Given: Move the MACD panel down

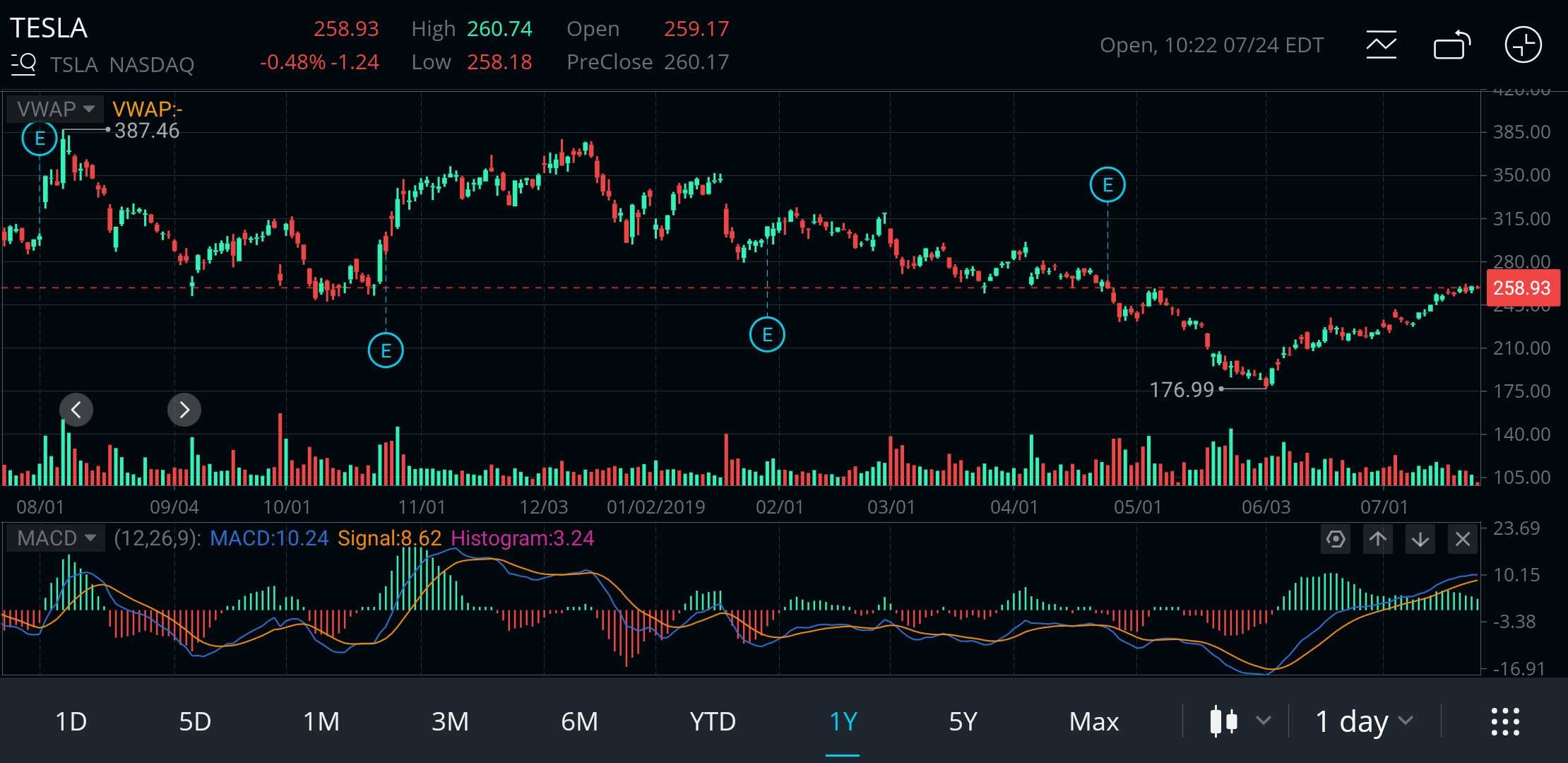Looking at the screenshot, I should click(1420, 540).
